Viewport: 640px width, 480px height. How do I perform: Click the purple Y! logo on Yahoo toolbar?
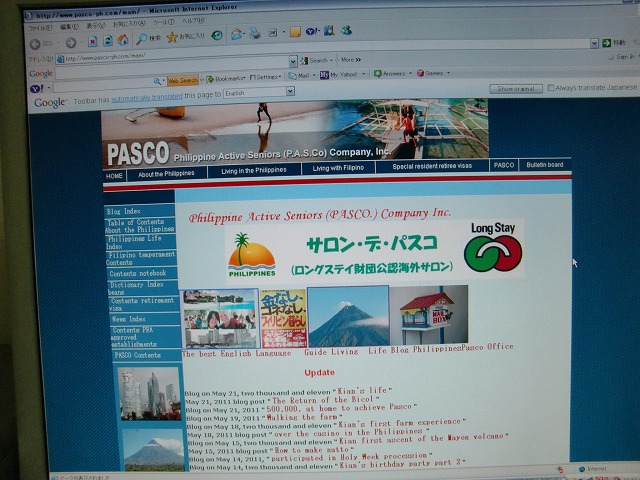click(37, 89)
